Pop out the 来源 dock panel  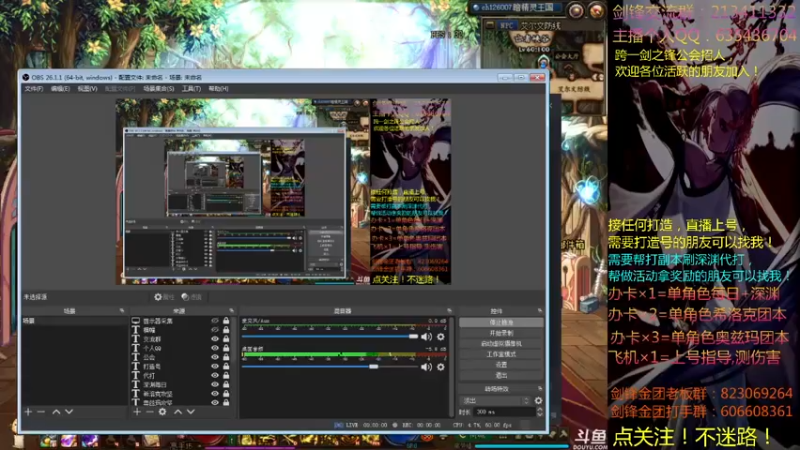coord(232,311)
